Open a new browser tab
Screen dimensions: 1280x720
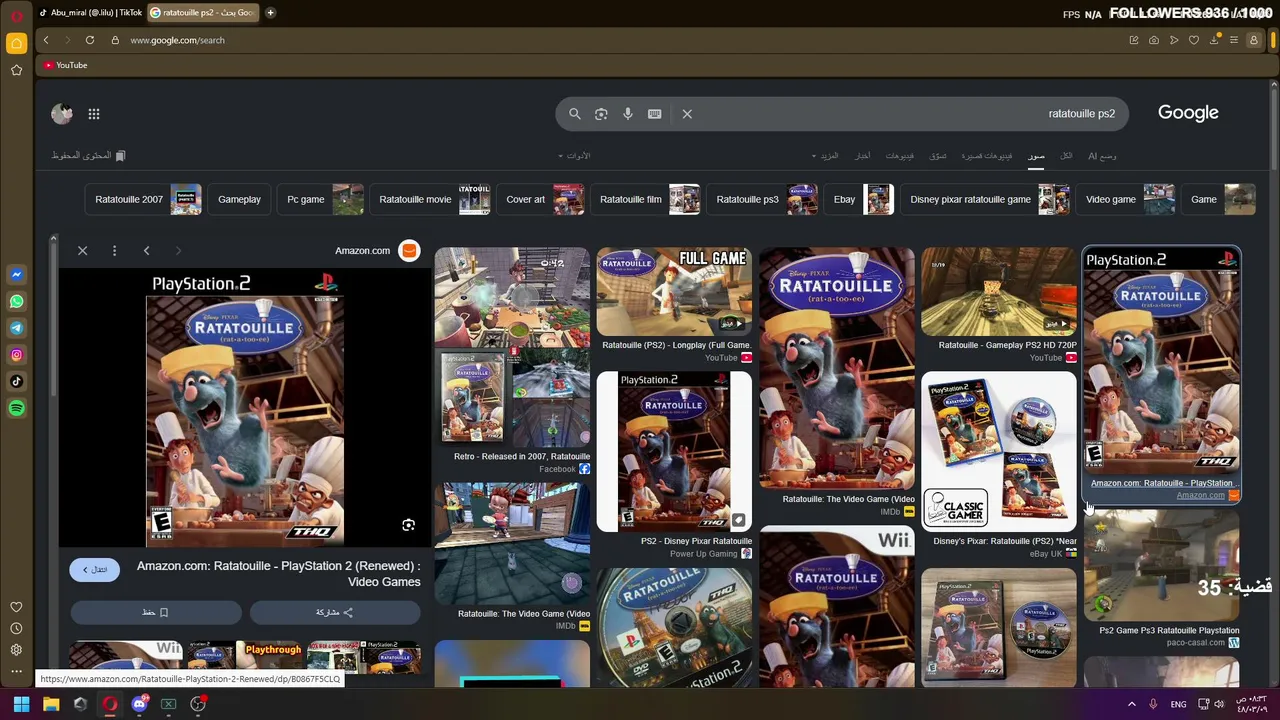[270, 13]
